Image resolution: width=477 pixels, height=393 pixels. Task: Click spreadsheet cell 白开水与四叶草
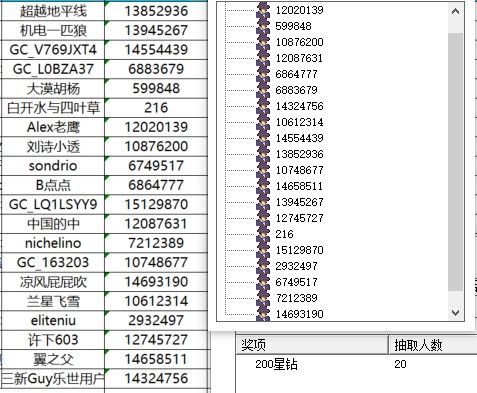53,108
